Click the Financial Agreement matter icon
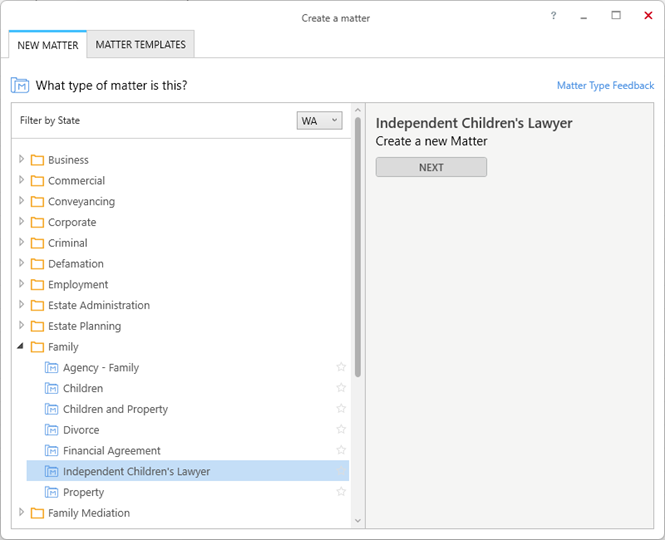 (x=52, y=451)
